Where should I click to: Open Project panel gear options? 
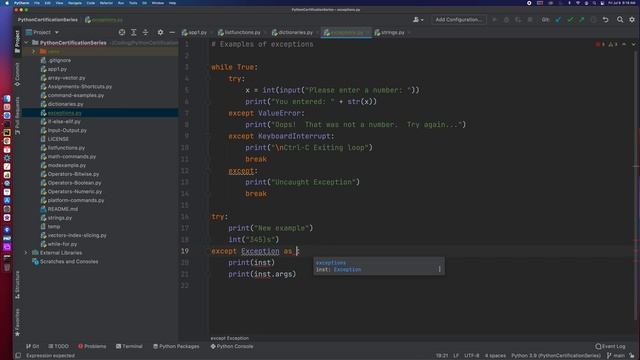160,32
